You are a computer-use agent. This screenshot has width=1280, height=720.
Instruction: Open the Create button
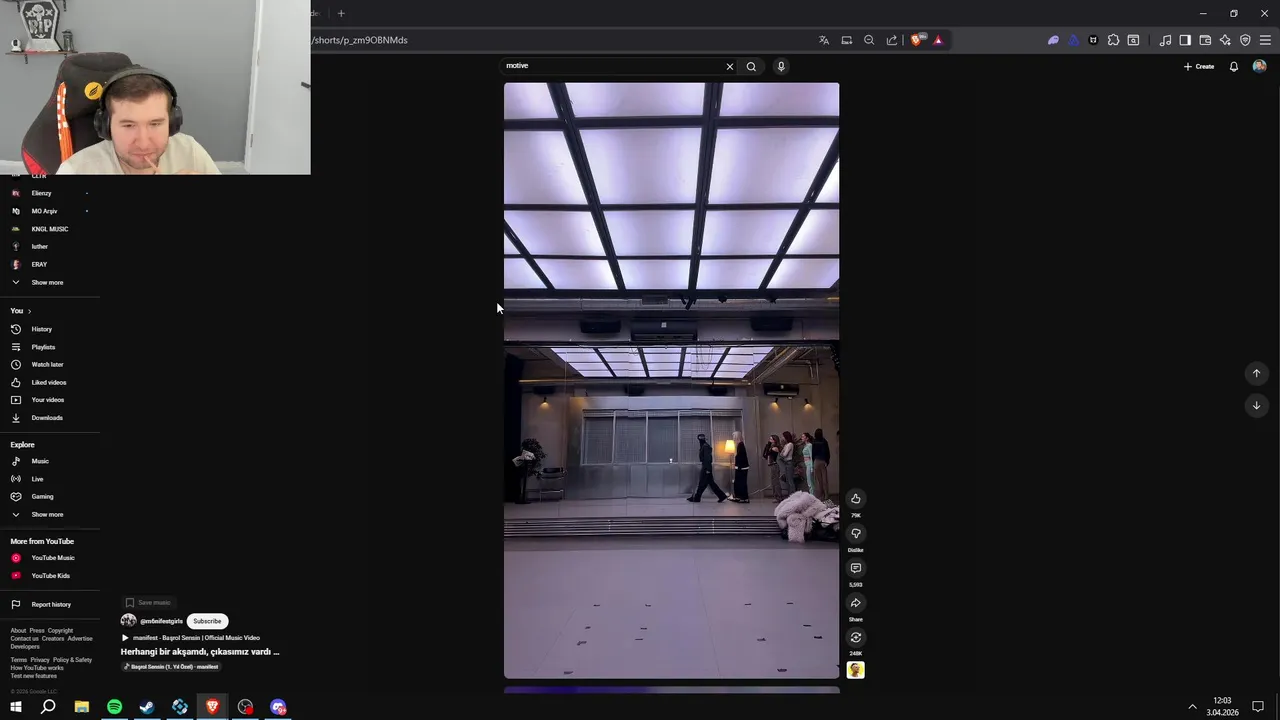coord(1198,66)
